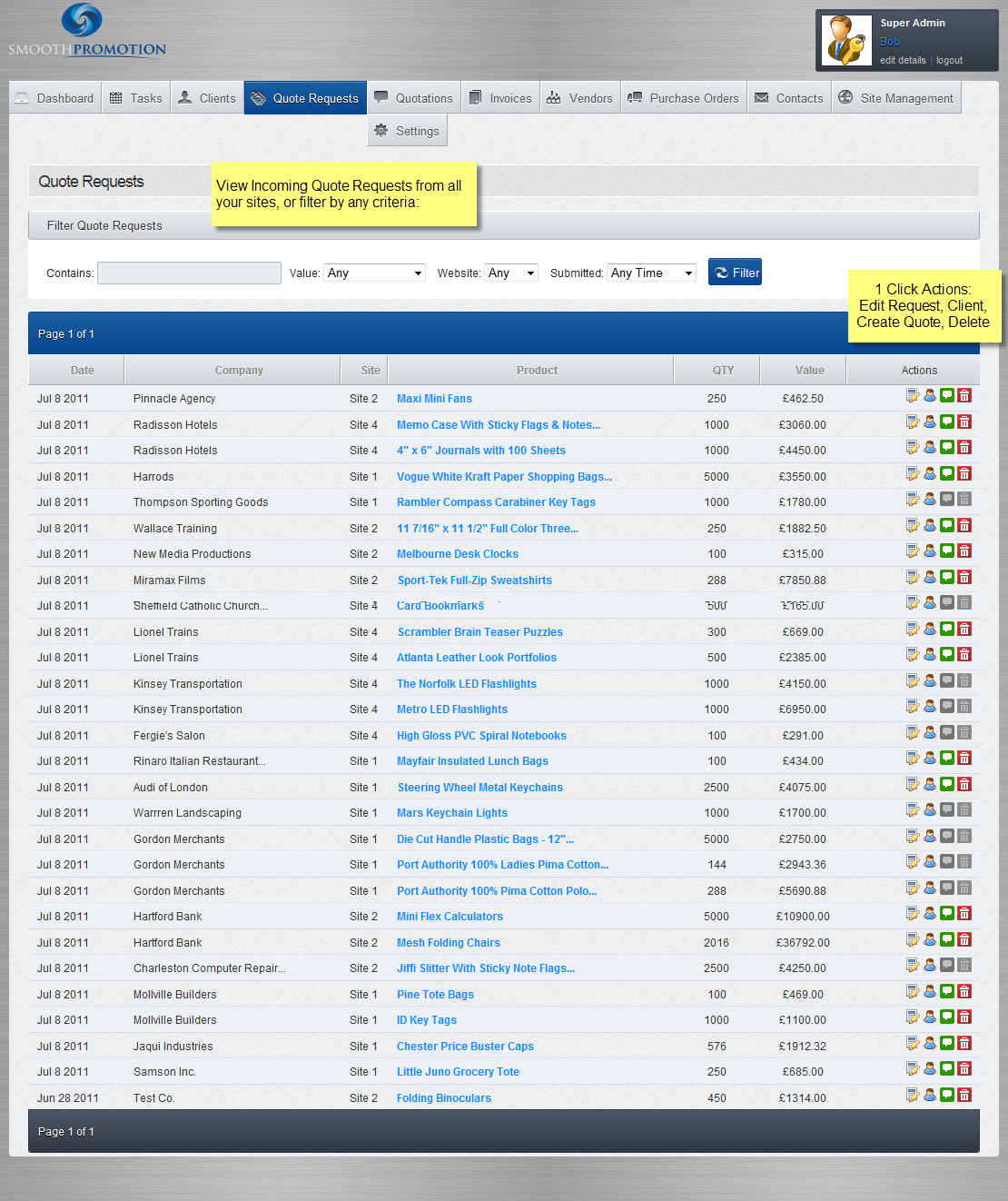Open the Steering Wheel Metal Keychains link
The width and height of the screenshot is (1008, 1201).
pos(480,788)
